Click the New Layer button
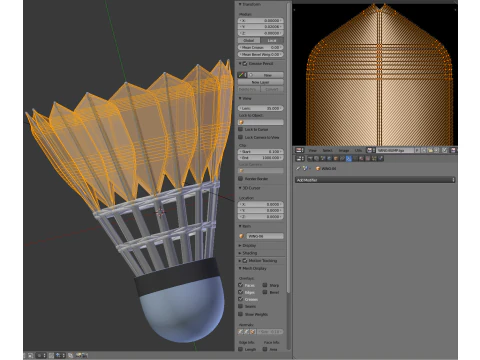This screenshot has height=360, width=480. tap(261, 82)
